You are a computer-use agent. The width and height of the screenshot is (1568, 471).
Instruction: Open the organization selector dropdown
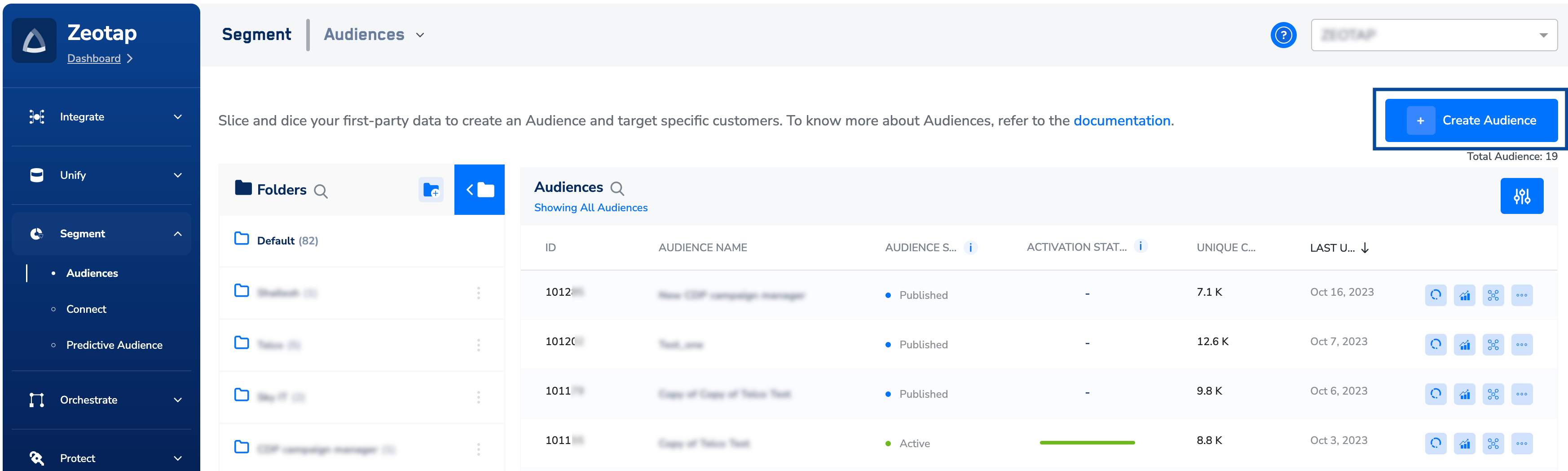coord(1433,36)
